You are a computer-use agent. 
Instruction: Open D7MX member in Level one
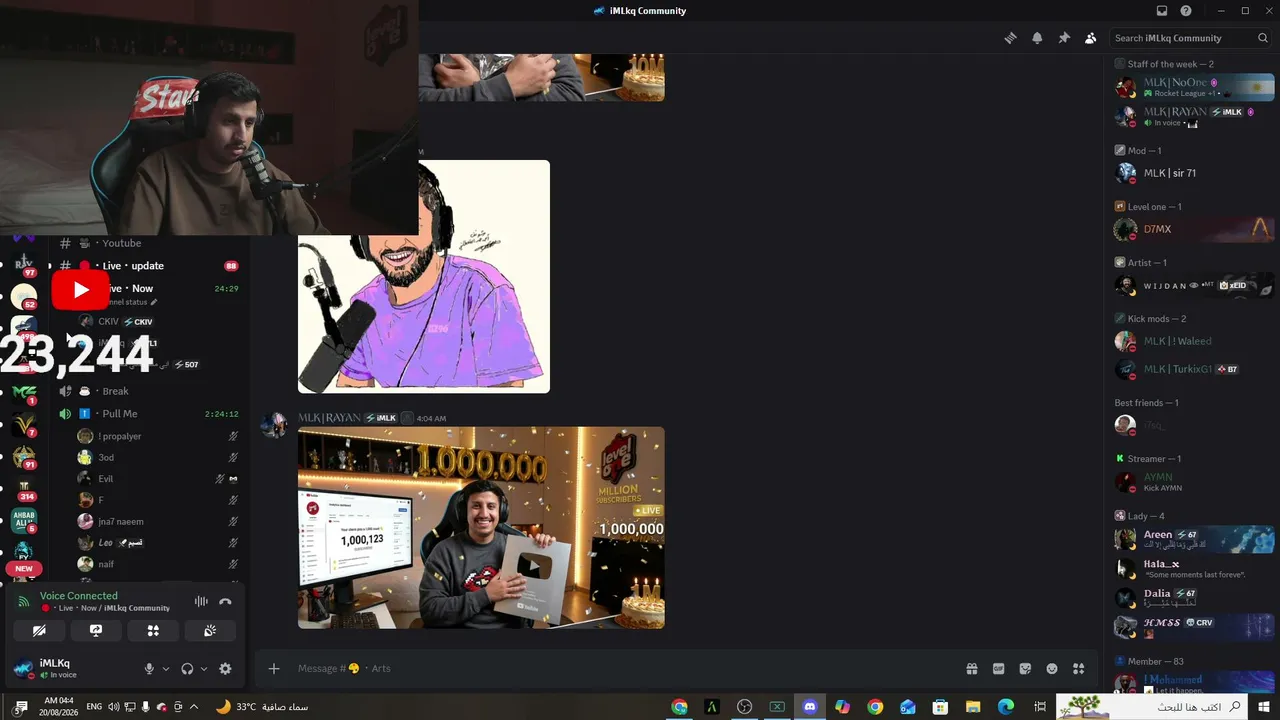click(1194, 229)
